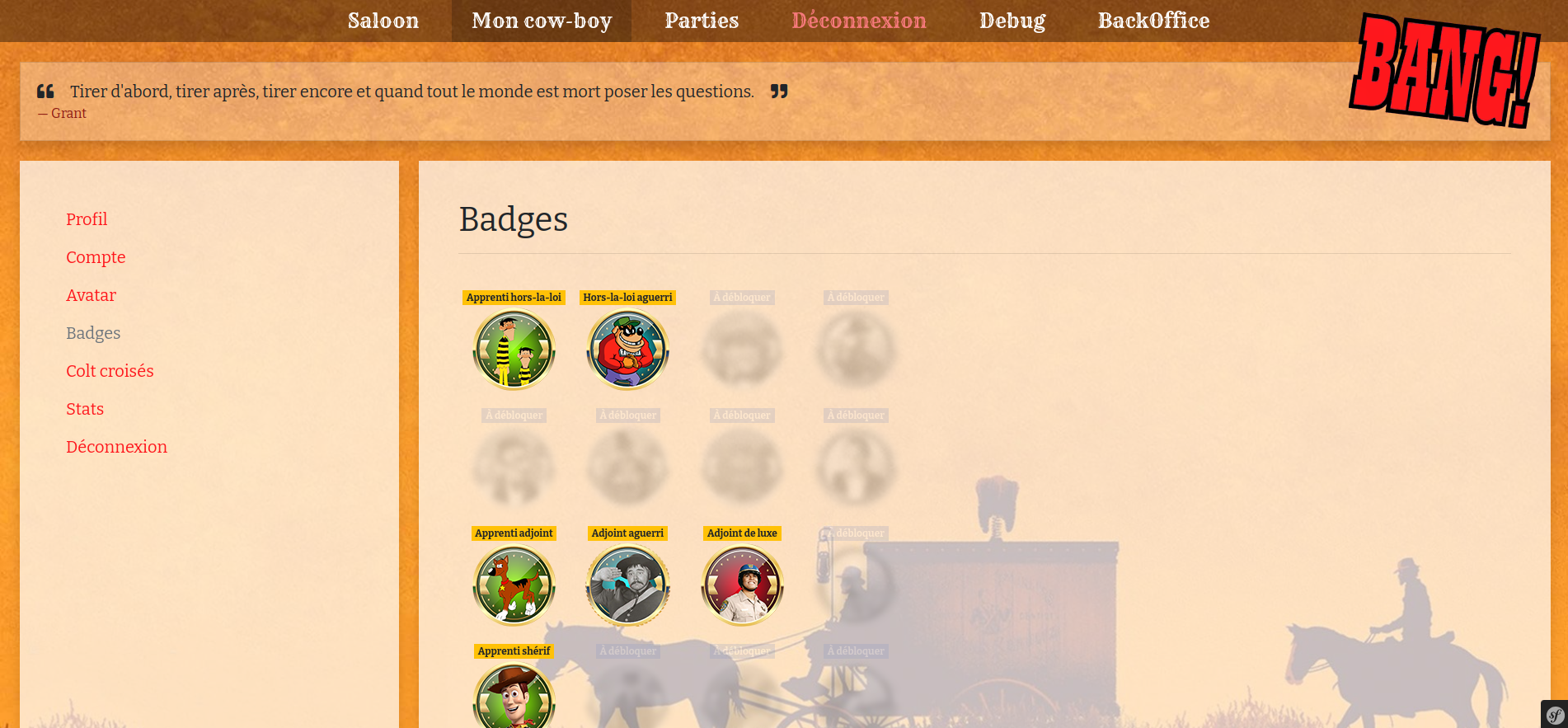Image resolution: width=1568 pixels, height=728 pixels.
Task: View the Colt croisés page
Action: [x=110, y=371]
